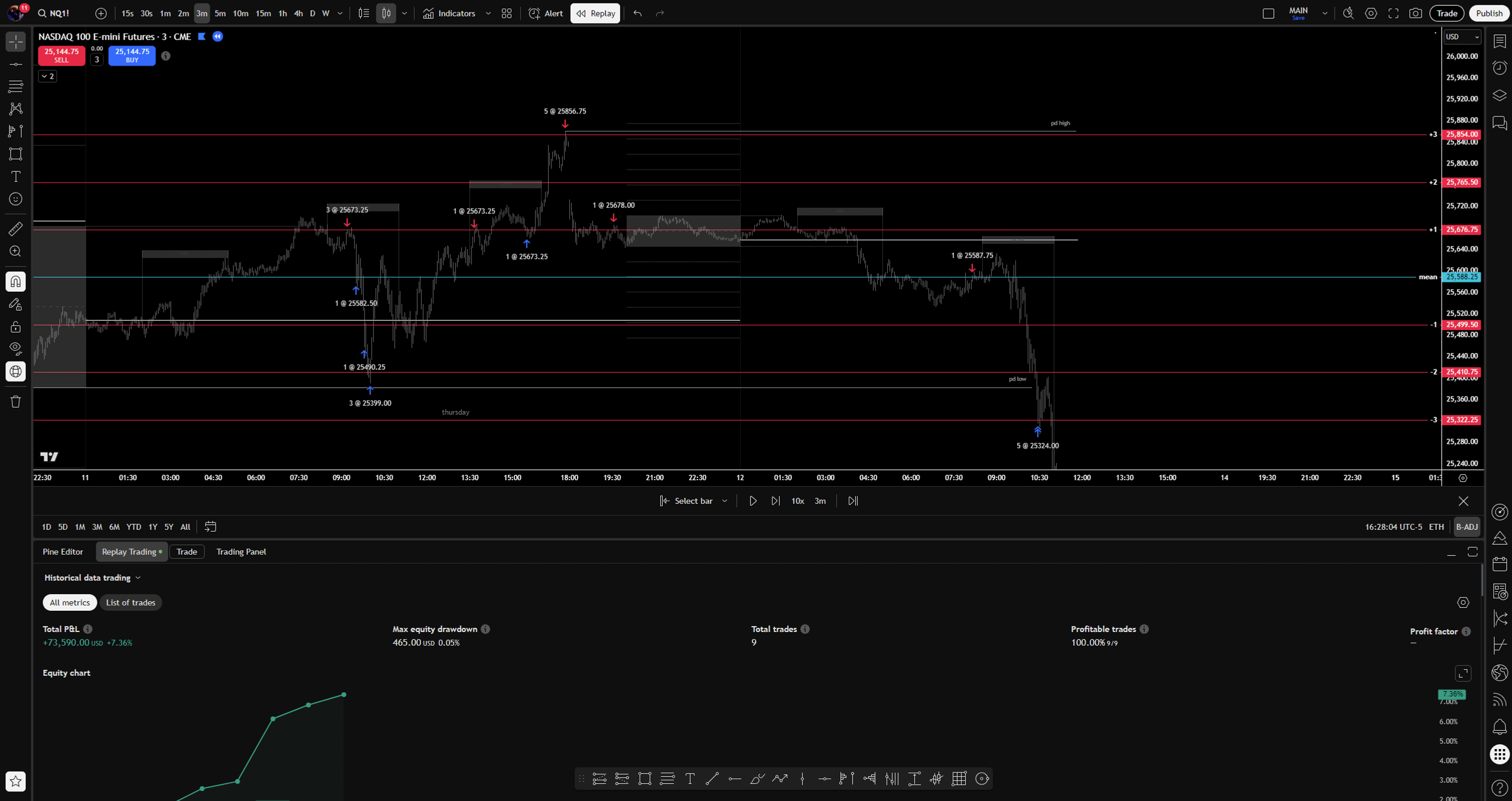
Task: Switch to the All metrics pill
Action: 70,603
